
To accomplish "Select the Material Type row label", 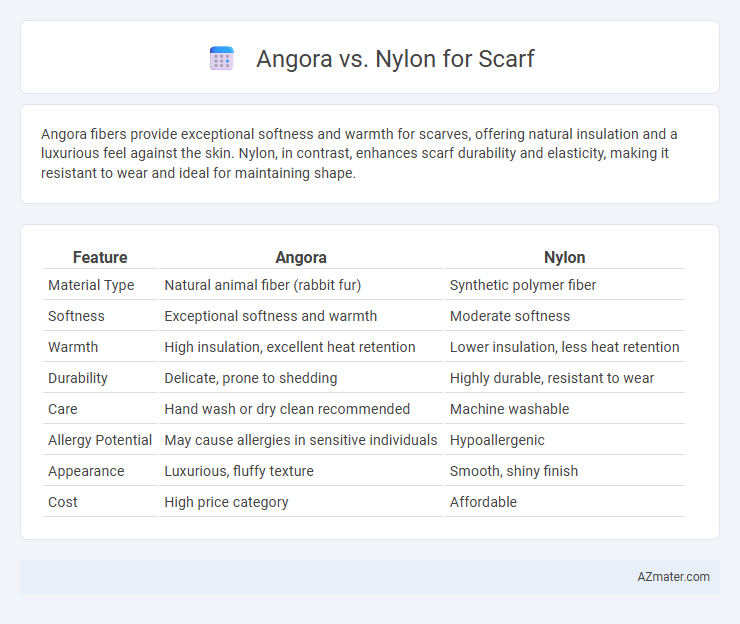I will 91,285.
